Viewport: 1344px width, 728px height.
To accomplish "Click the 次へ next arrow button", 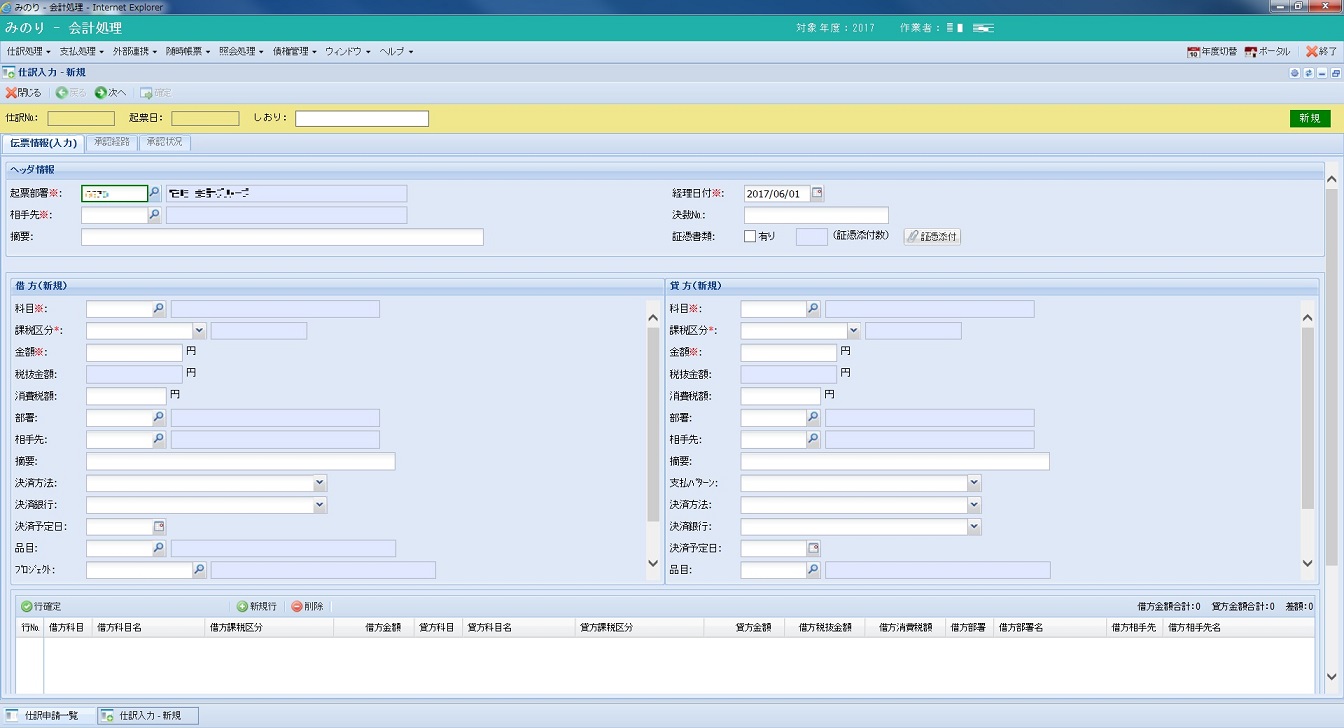I will coord(111,93).
